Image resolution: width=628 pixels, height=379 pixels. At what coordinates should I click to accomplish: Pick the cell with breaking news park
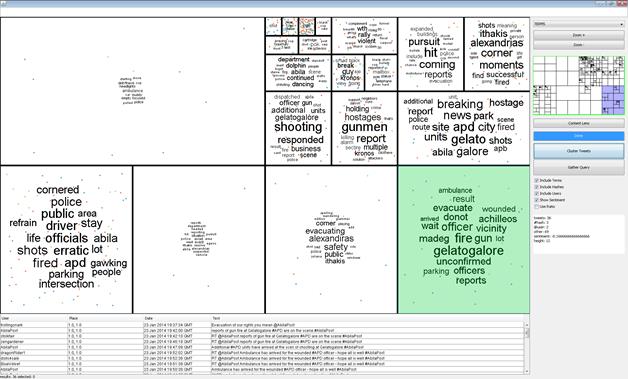[464, 128]
